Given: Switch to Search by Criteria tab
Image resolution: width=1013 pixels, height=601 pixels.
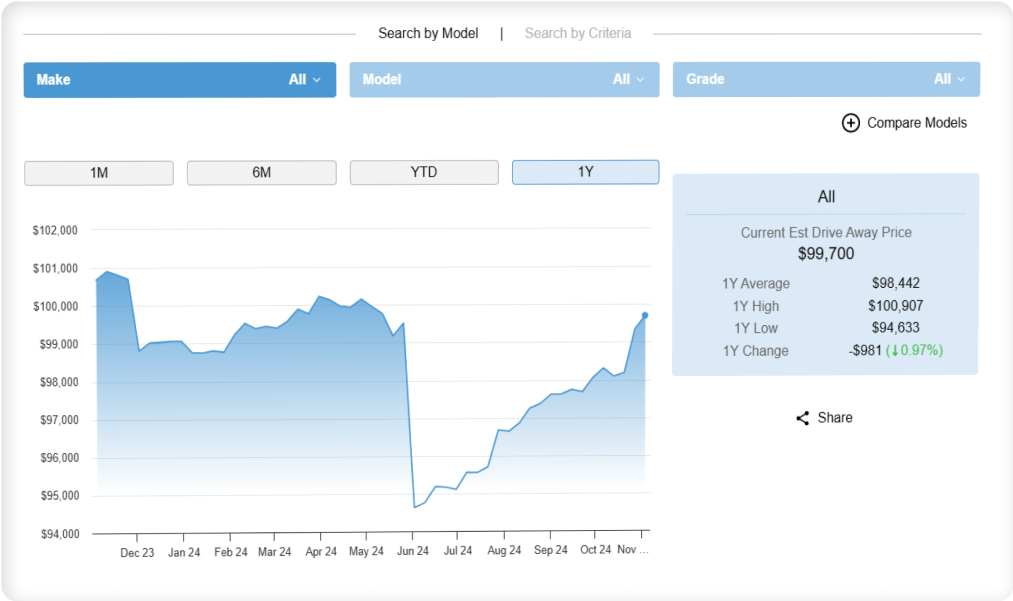Looking at the screenshot, I should 578,33.
